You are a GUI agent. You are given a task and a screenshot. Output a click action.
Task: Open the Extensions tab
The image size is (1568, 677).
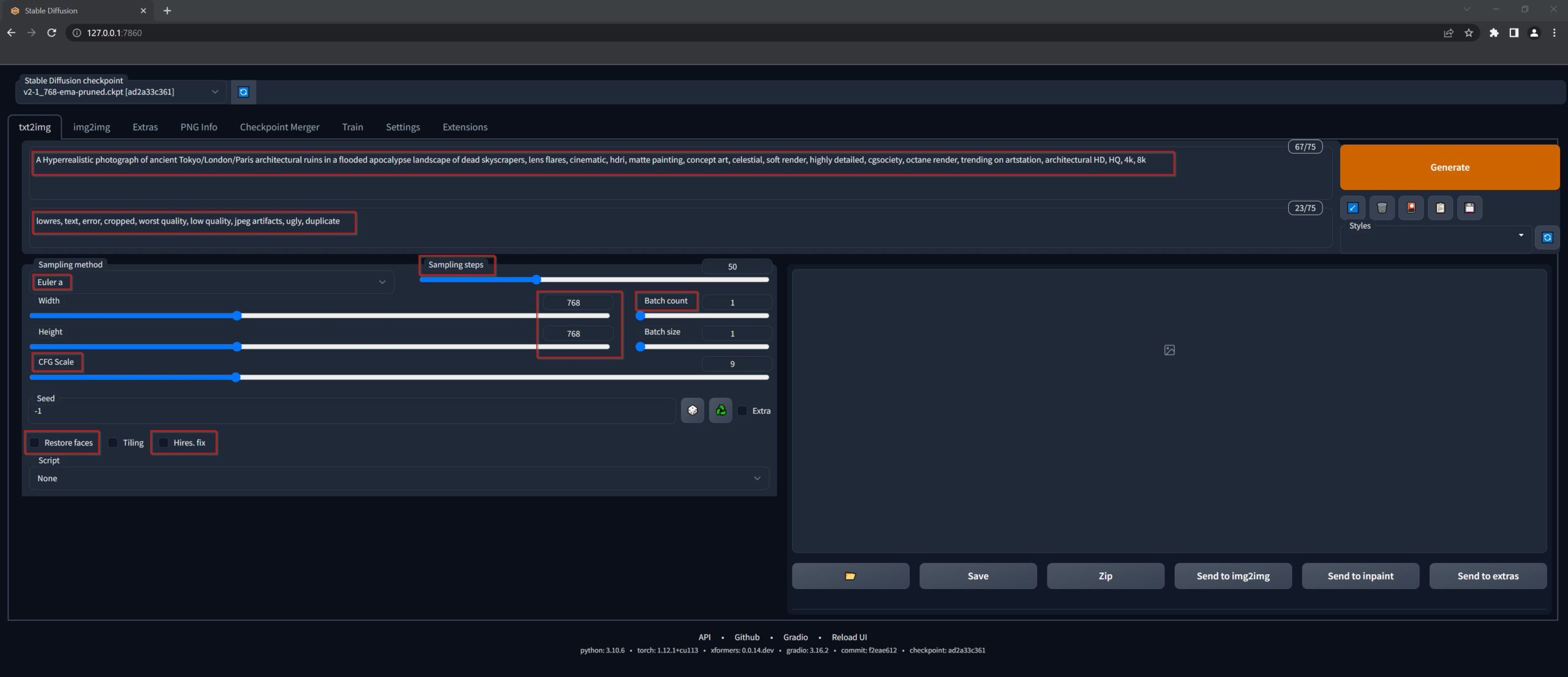coord(465,127)
